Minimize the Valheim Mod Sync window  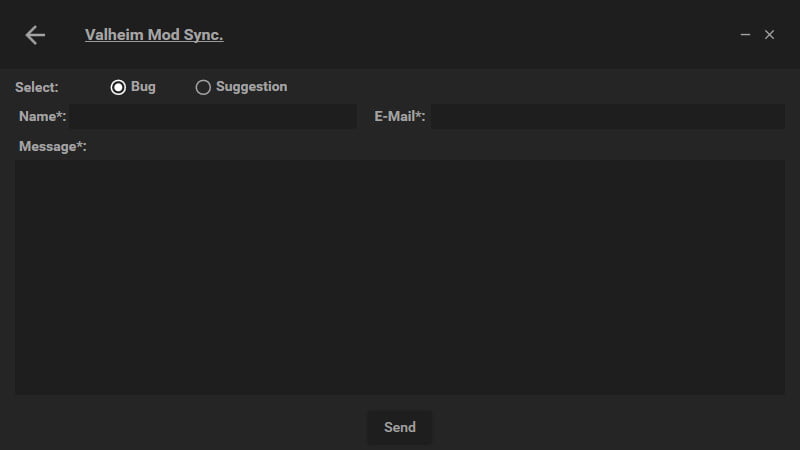pyautogui.click(x=745, y=35)
